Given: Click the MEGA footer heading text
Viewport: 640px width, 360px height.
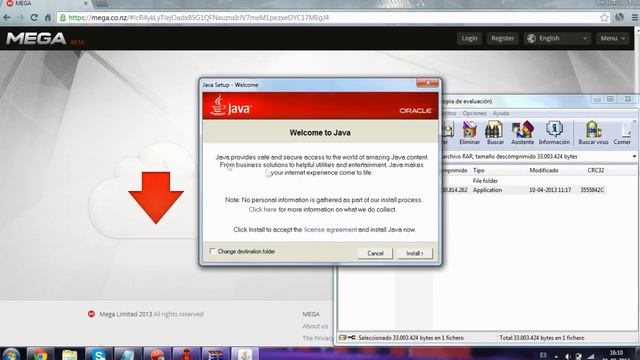Looking at the screenshot, I should pyautogui.click(x=311, y=314).
